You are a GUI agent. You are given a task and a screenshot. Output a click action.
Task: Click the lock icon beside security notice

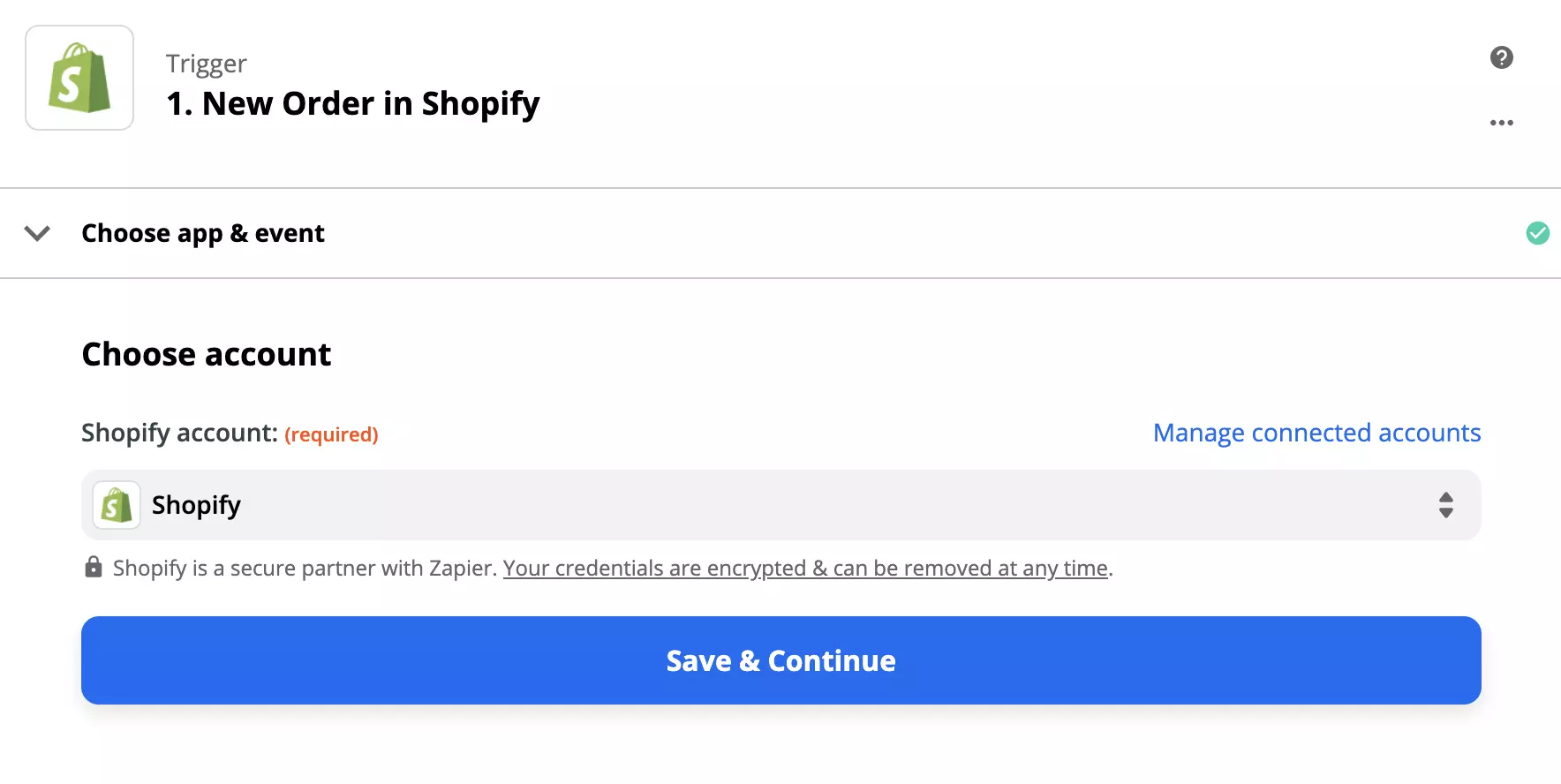pos(93,567)
